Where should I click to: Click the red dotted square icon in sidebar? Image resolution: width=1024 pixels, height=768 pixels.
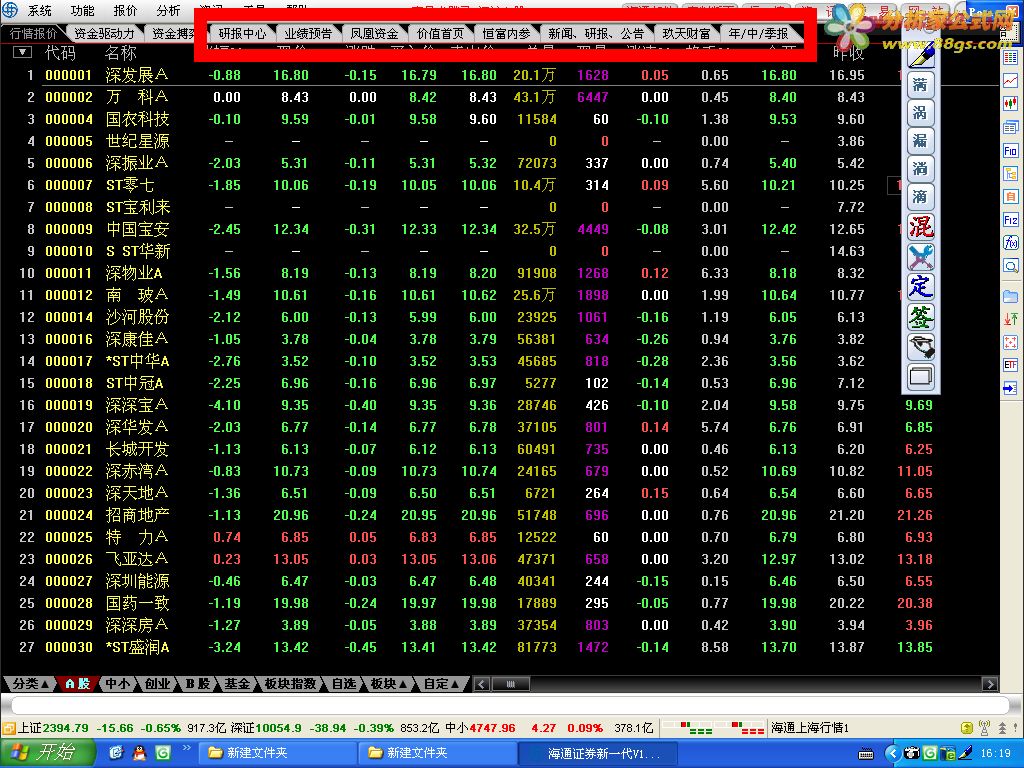(x=1010, y=342)
